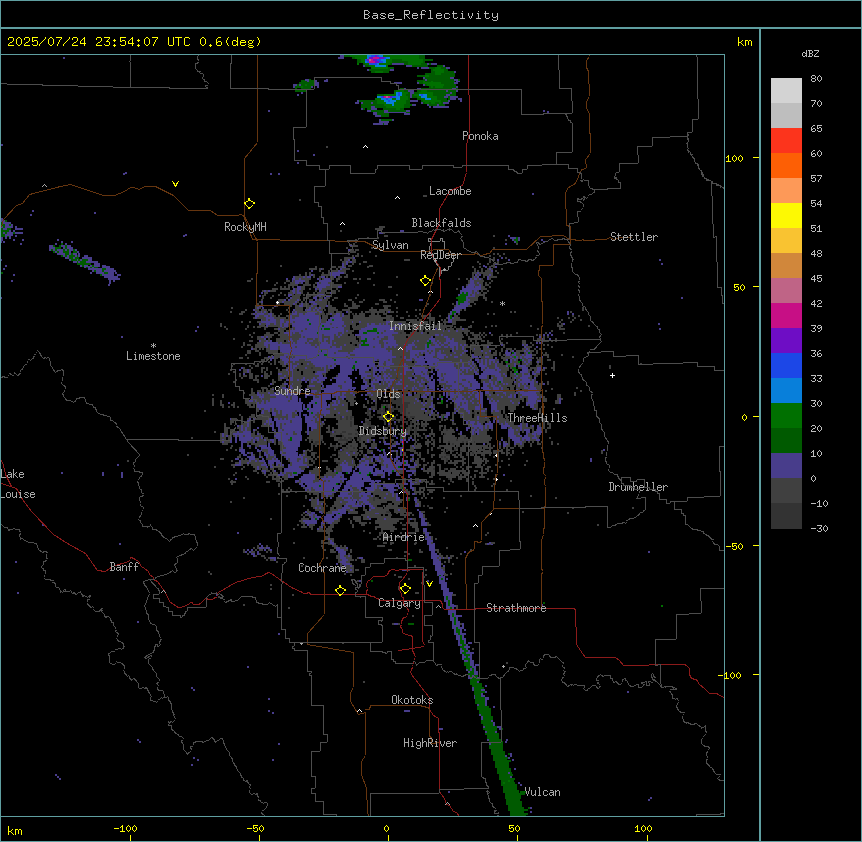Image resolution: width=862 pixels, height=842 pixels.
Task: Click the Didsbury town label
Action: coord(383,431)
